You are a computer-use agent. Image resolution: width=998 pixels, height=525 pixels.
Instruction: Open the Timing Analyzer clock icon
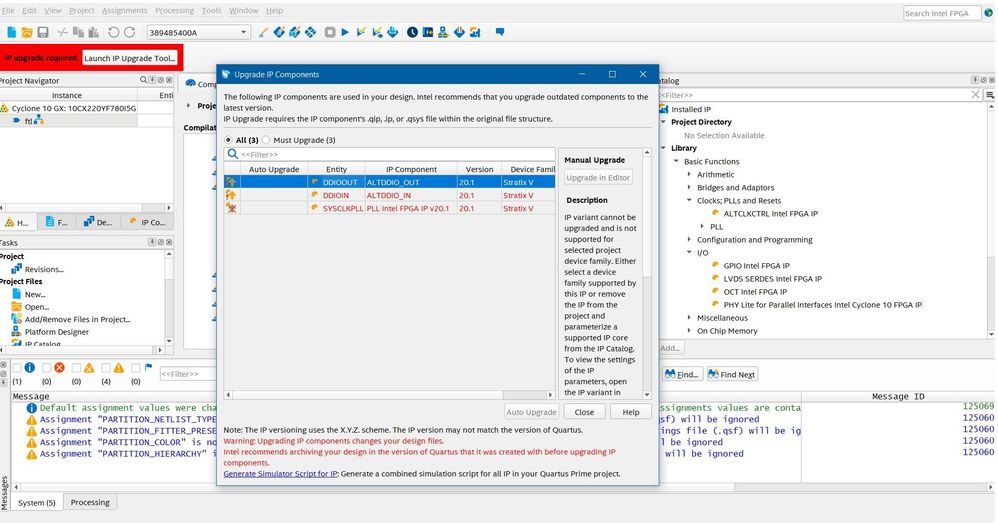point(412,33)
